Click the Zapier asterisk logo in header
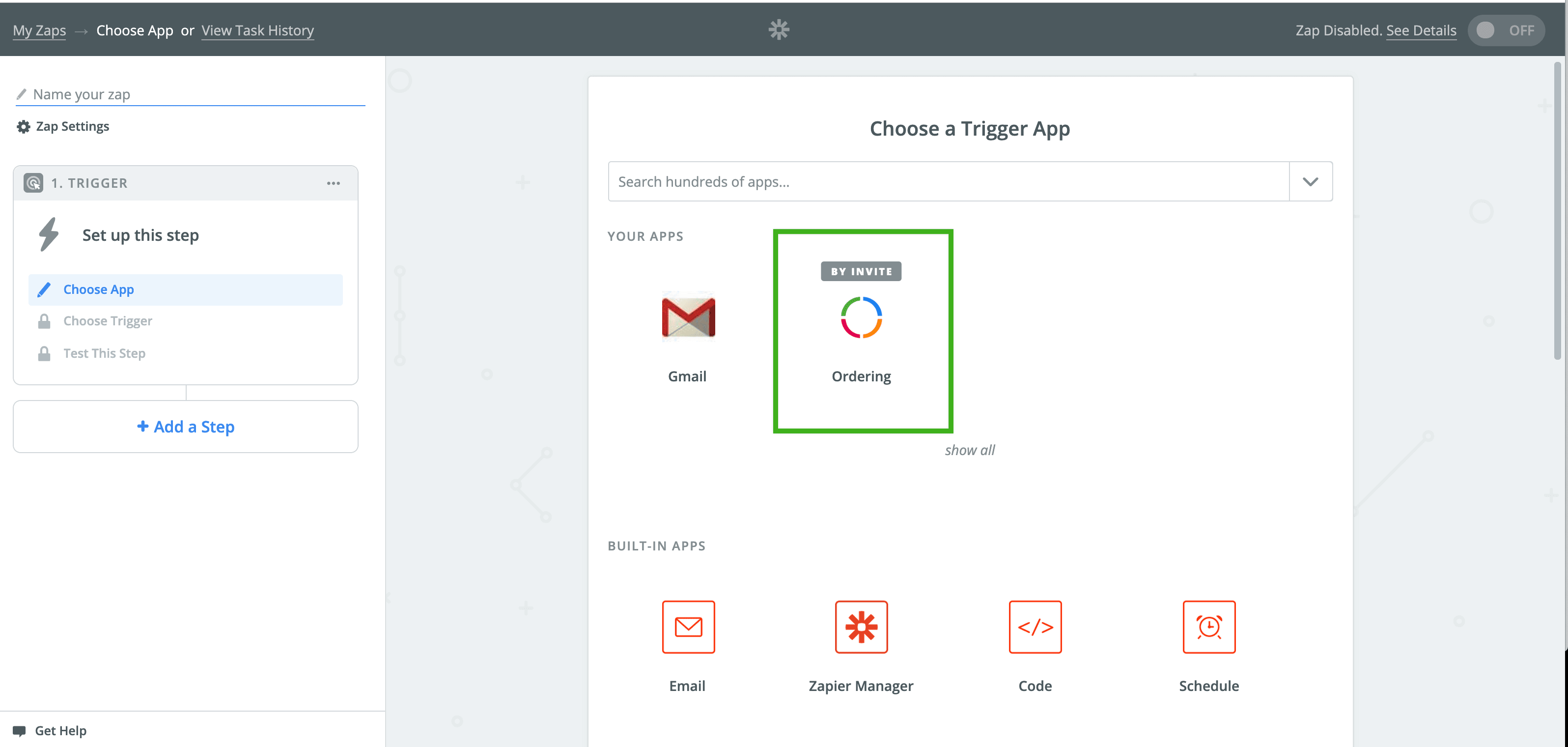Viewport: 1568px width, 747px height. click(x=779, y=29)
